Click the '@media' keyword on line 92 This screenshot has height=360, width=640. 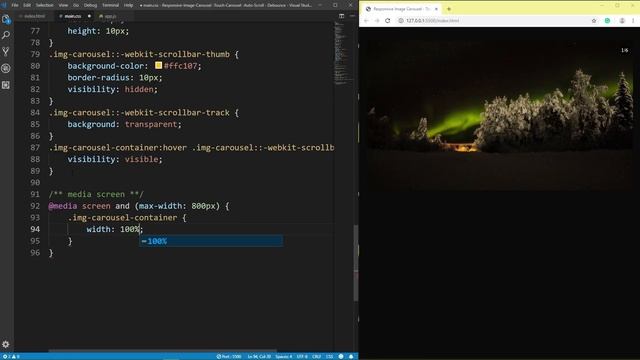tap(62, 206)
